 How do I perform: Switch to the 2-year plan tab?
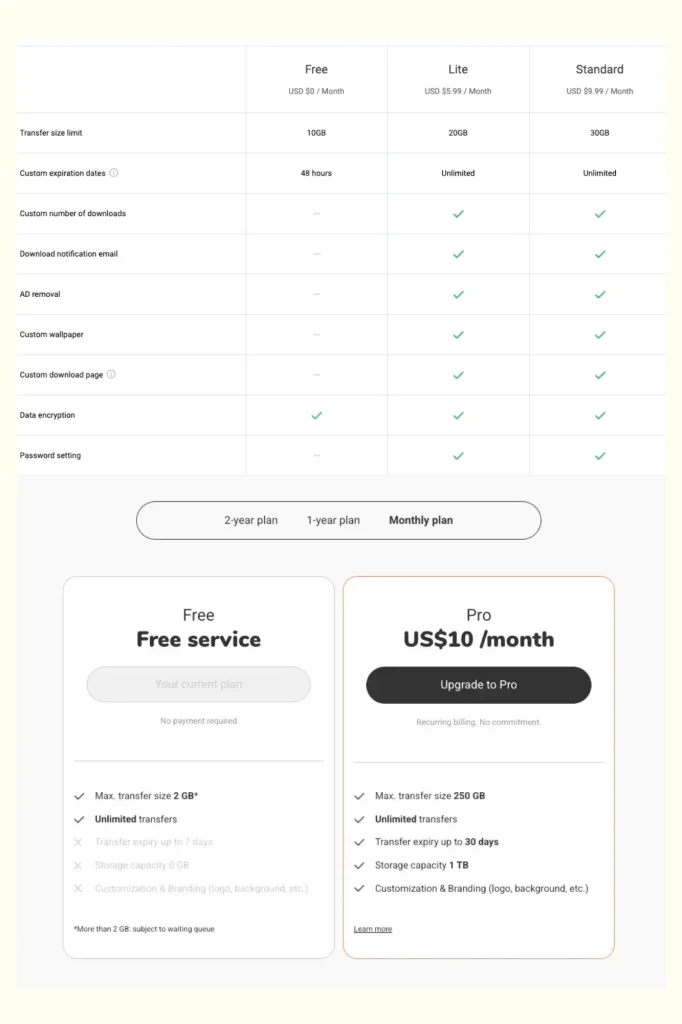pos(250,520)
